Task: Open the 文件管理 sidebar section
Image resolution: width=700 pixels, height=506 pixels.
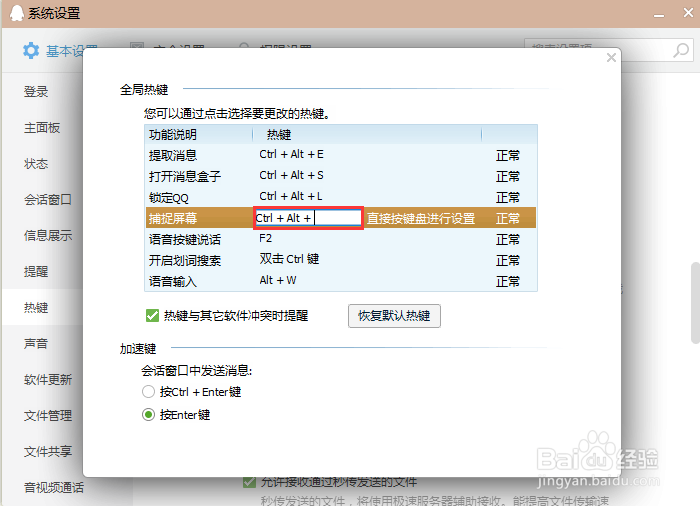Action: coord(48,415)
